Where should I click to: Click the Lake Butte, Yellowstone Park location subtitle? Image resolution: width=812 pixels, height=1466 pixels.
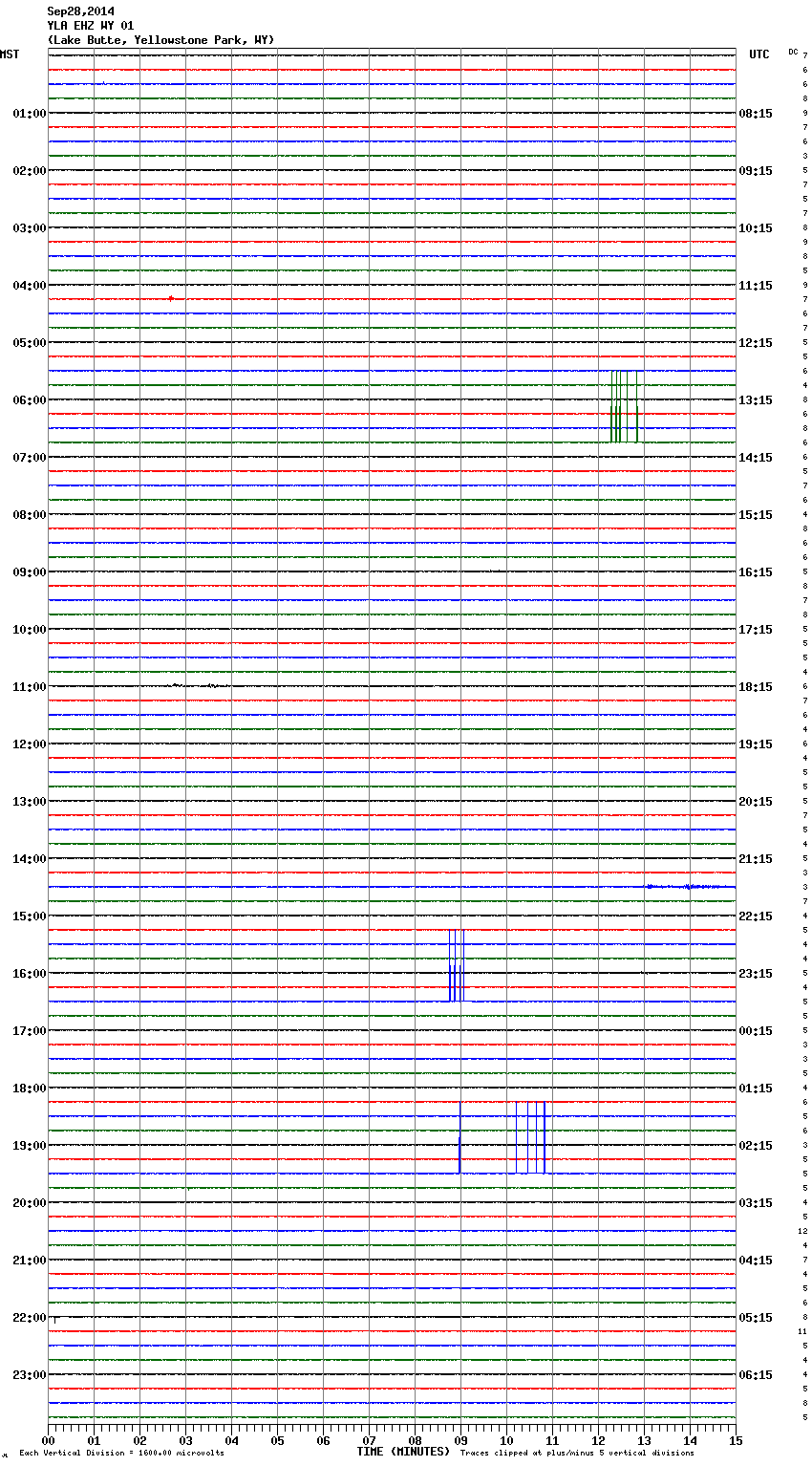[x=160, y=40]
